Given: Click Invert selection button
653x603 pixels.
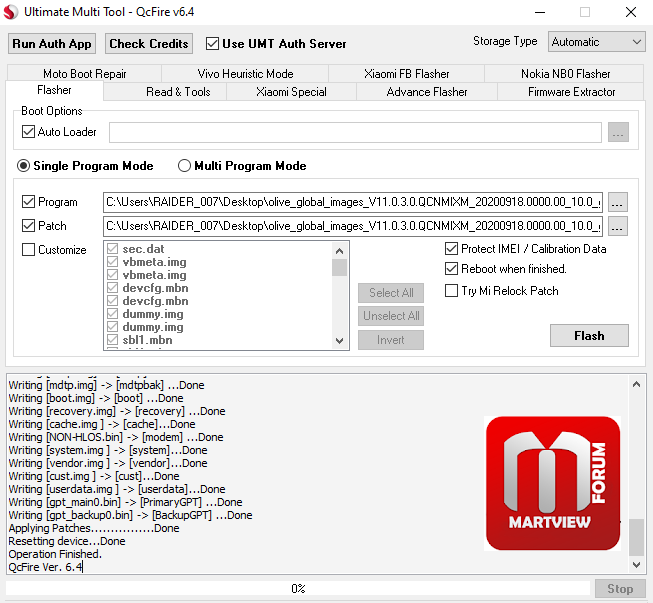Looking at the screenshot, I should coord(391,340).
